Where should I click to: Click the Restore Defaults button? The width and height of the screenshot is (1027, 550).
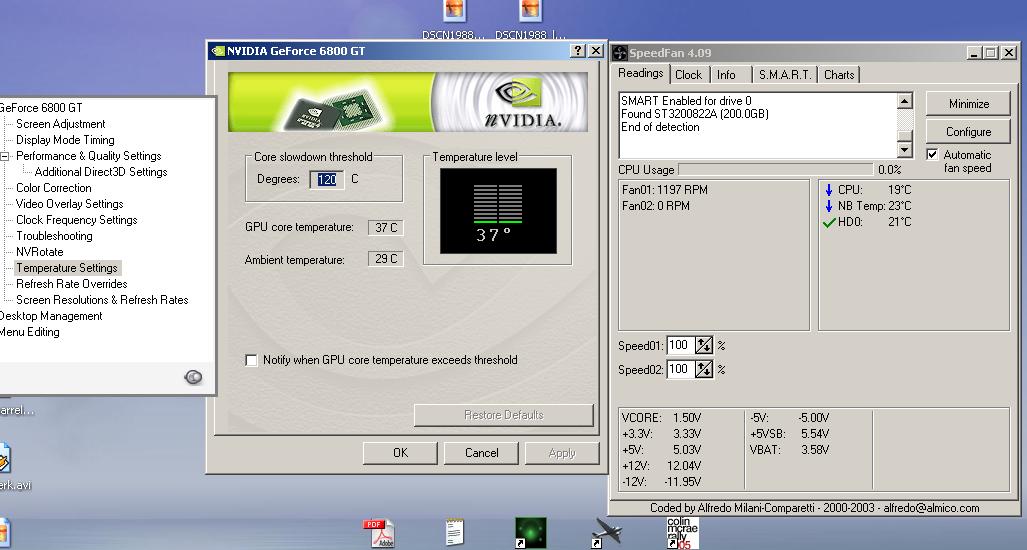tap(504, 415)
